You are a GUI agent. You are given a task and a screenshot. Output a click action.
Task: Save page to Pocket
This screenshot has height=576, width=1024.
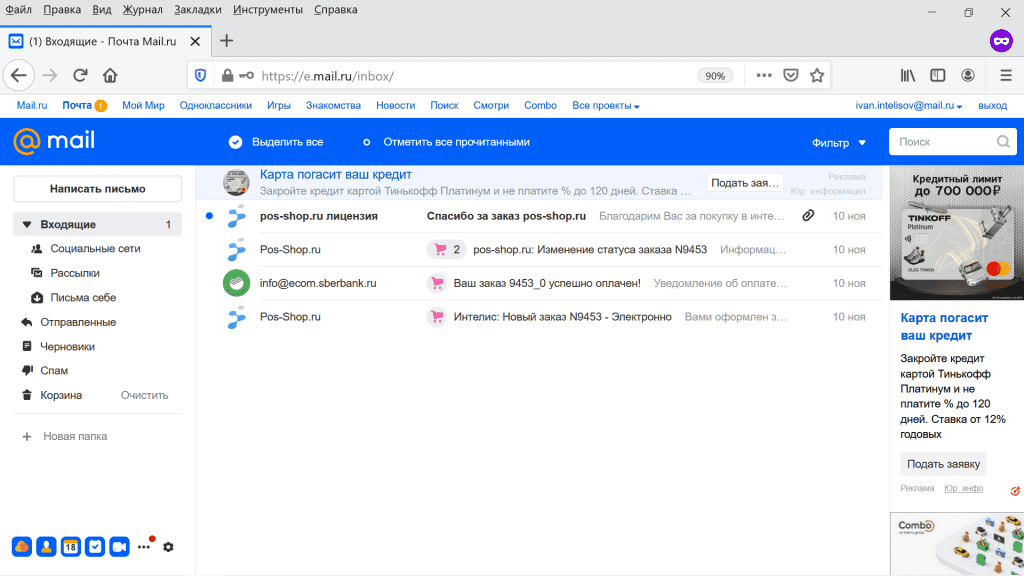click(790, 75)
